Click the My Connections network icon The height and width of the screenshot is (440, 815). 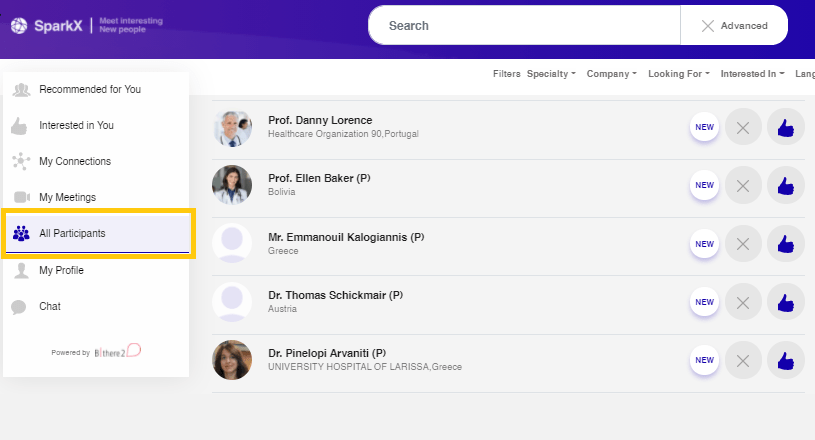click(21, 161)
